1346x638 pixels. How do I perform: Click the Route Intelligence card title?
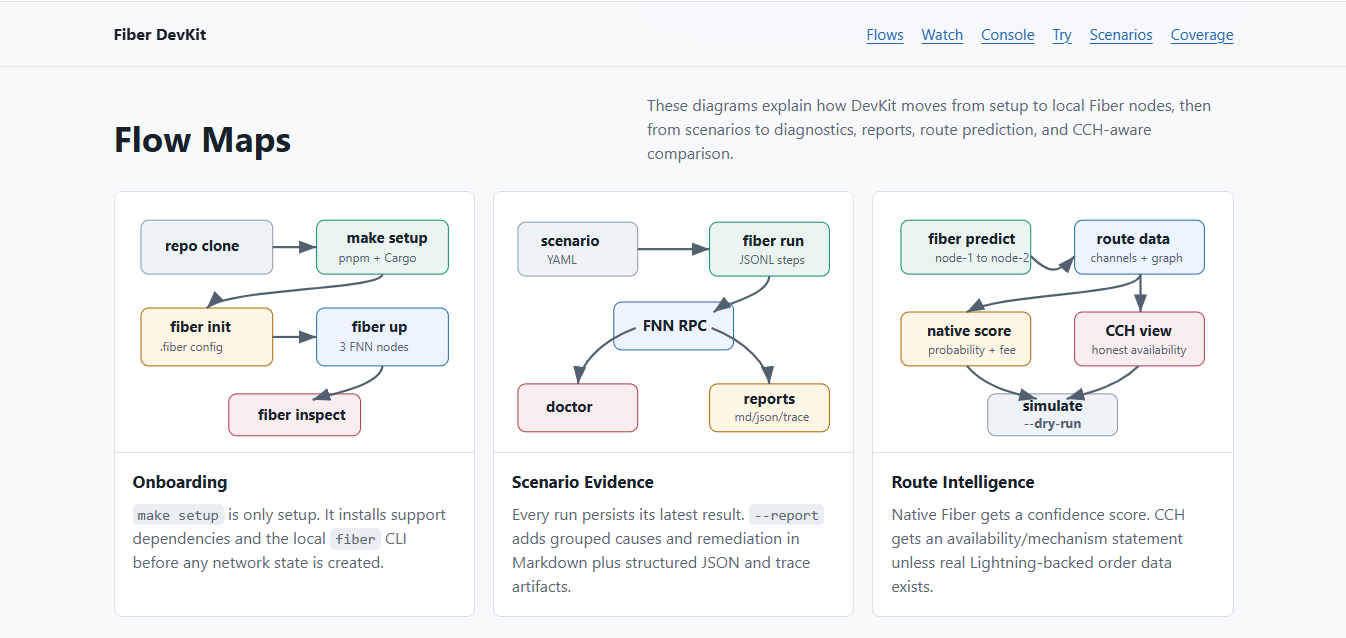pyautogui.click(x=963, y=482)
